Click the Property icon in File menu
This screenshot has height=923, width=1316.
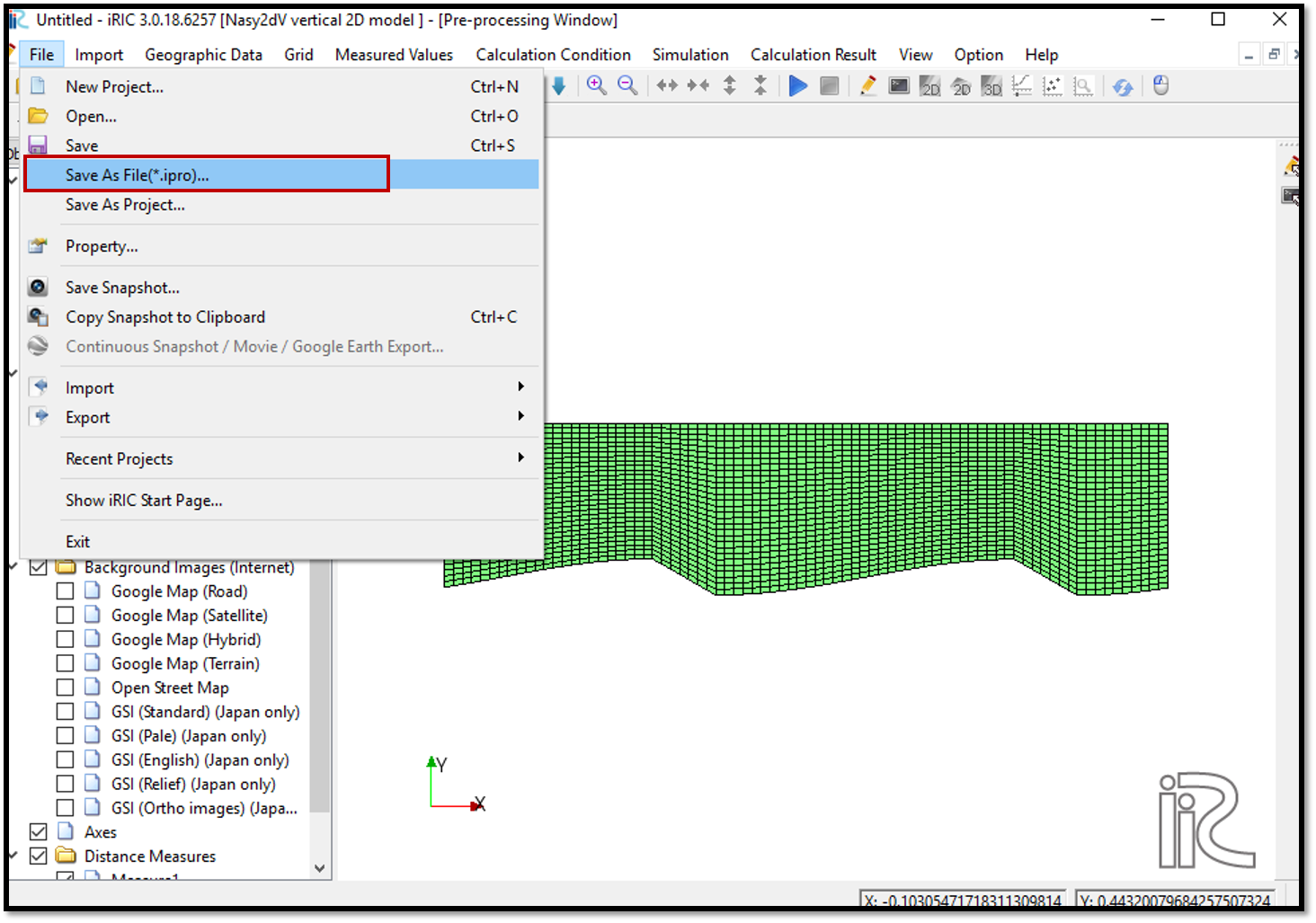point(38,246)
